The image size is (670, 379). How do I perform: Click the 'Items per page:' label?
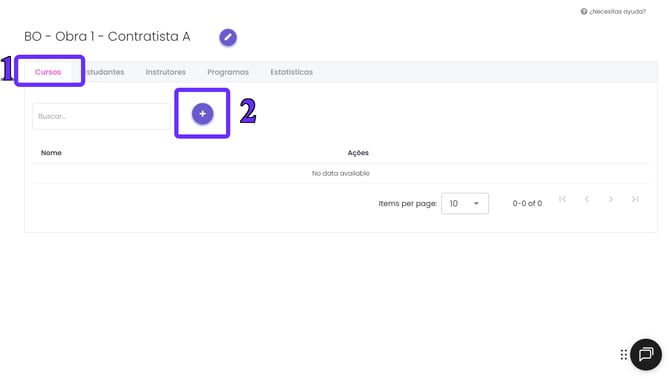[x=408, y=204]
